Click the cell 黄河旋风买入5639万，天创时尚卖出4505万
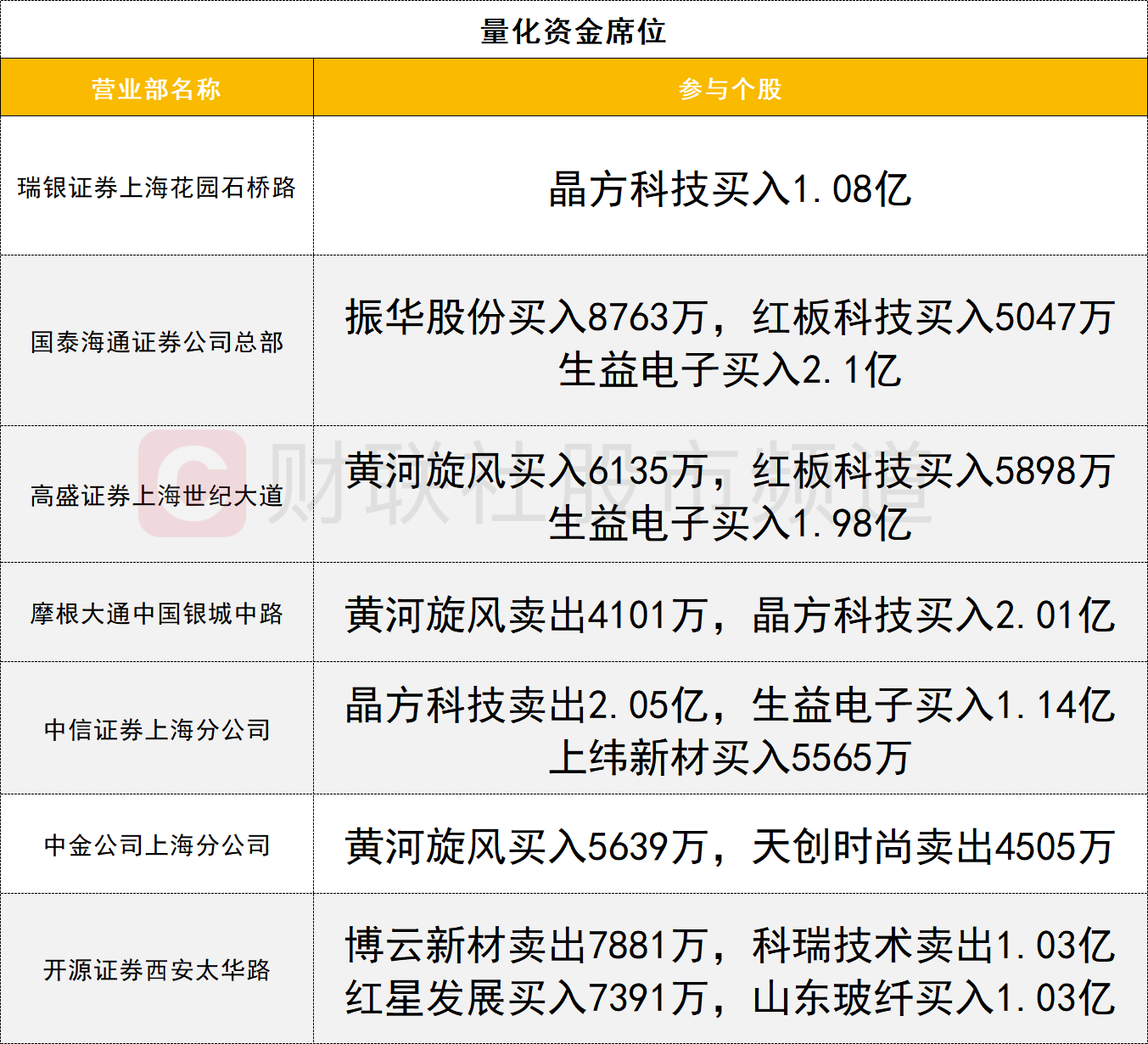The image size is (1148, 1044). tap(731, 846)
